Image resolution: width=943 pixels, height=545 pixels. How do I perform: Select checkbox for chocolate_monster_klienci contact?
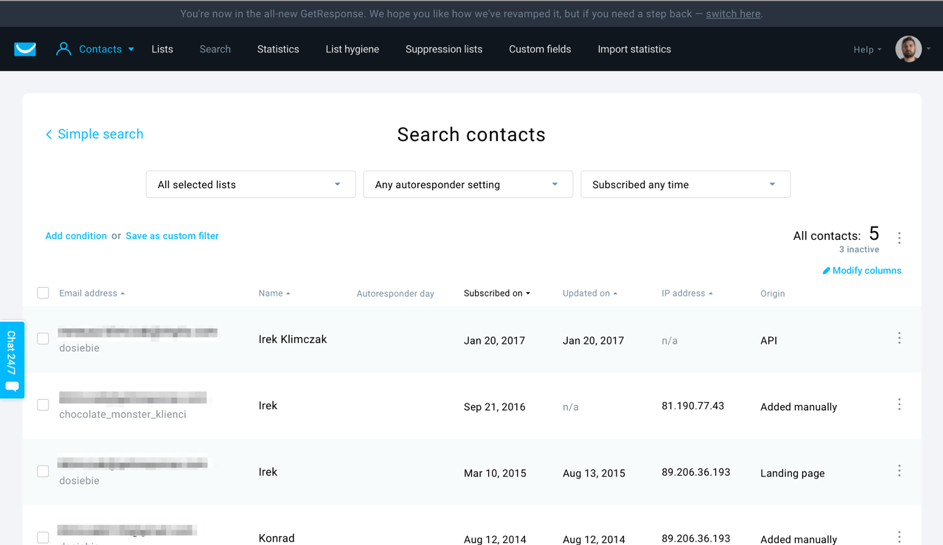[43, 405]
